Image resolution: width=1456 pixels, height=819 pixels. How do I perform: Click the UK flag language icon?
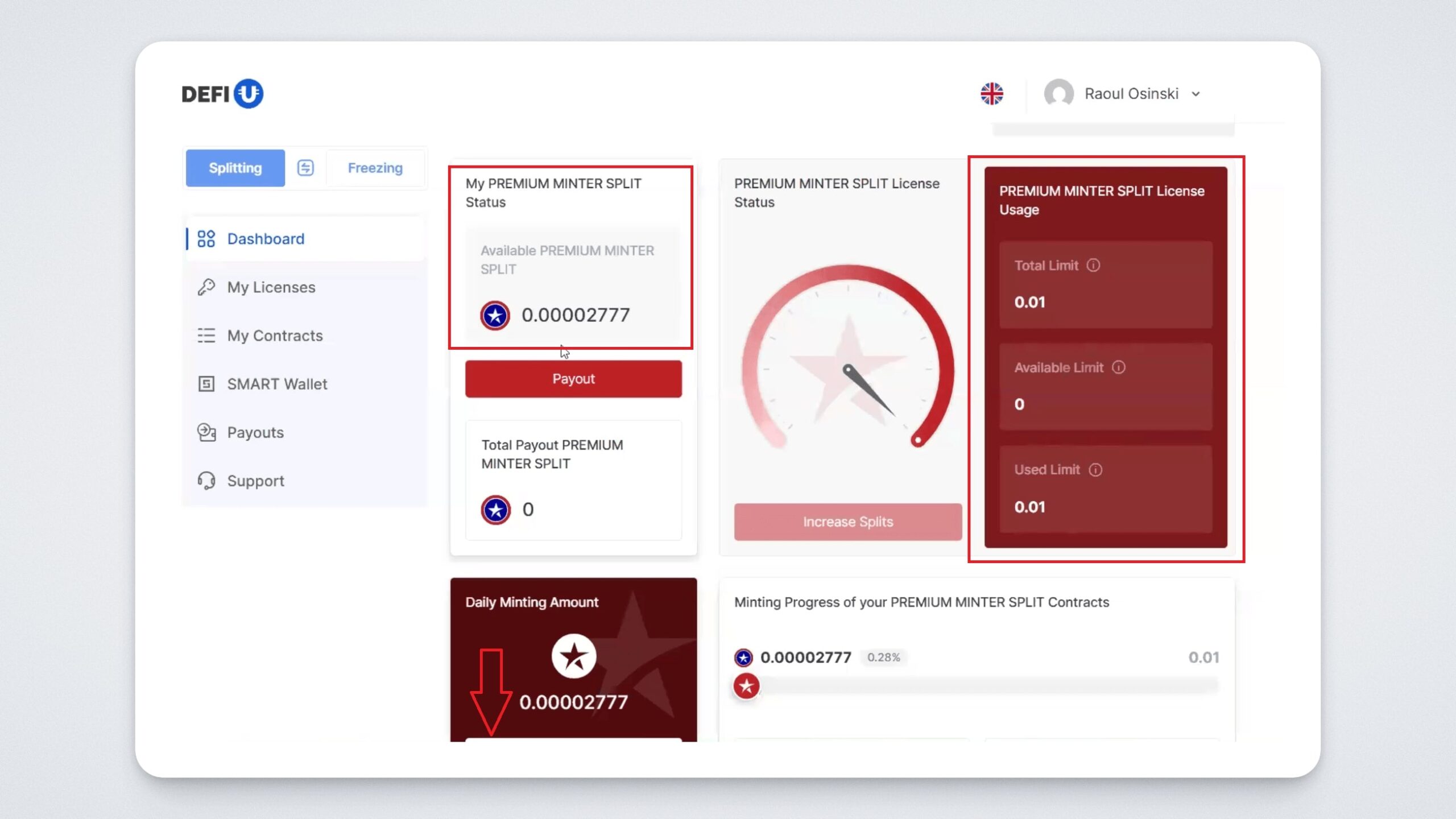click(991, 94)
